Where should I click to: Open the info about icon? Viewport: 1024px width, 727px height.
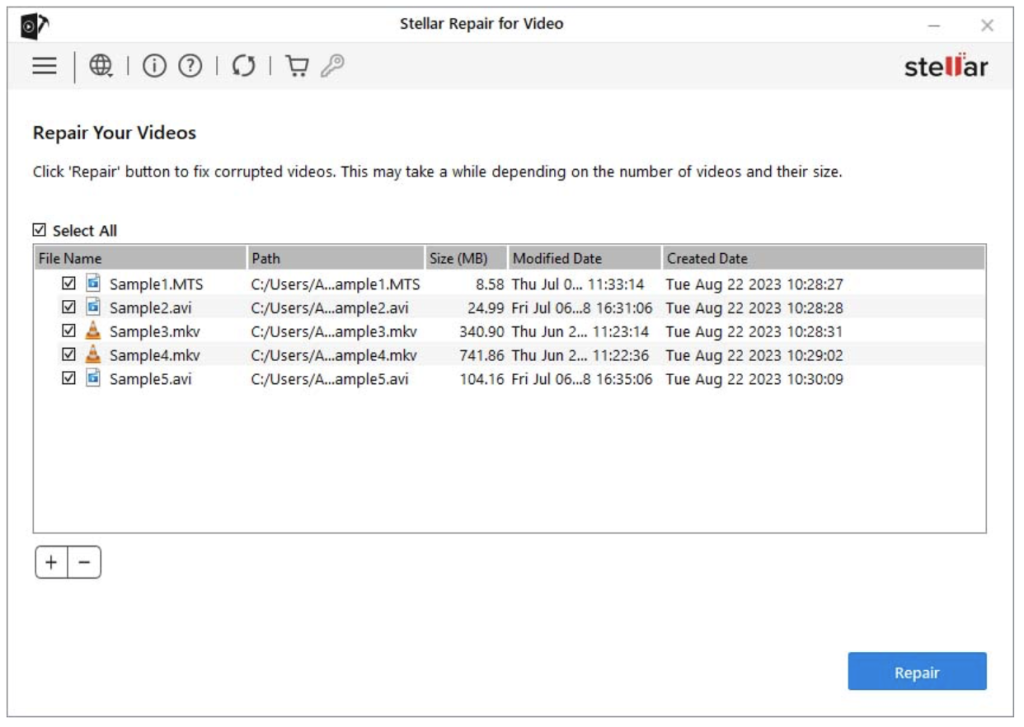pos(154,66)
